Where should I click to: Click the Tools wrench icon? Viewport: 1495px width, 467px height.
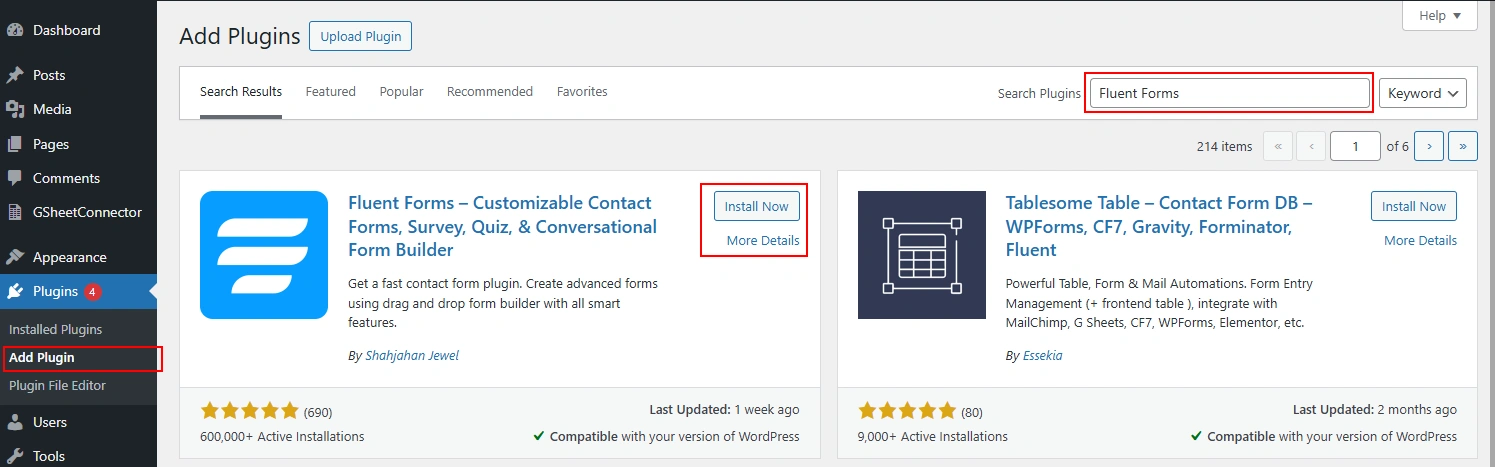coord(15,456)
